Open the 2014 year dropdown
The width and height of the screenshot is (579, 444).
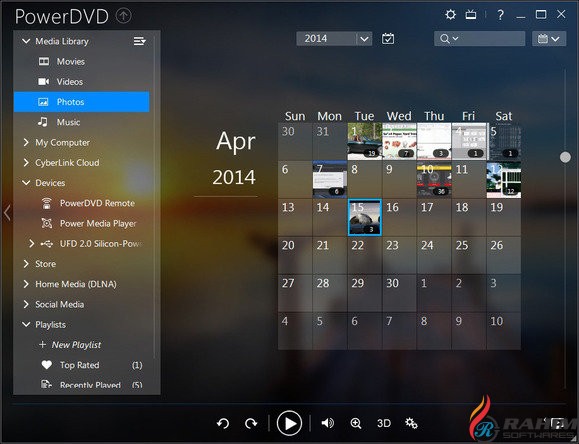tap(334, 38)
